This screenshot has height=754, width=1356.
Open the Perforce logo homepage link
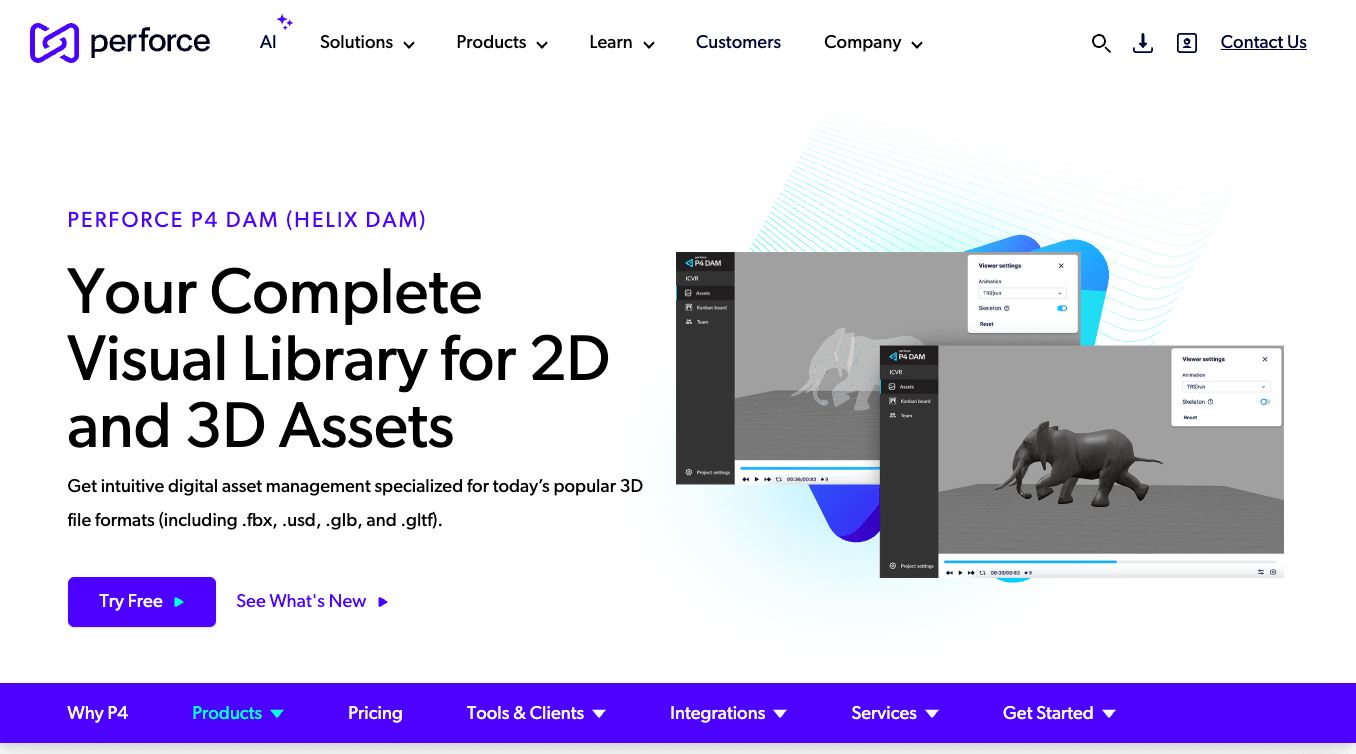(120, 42)
